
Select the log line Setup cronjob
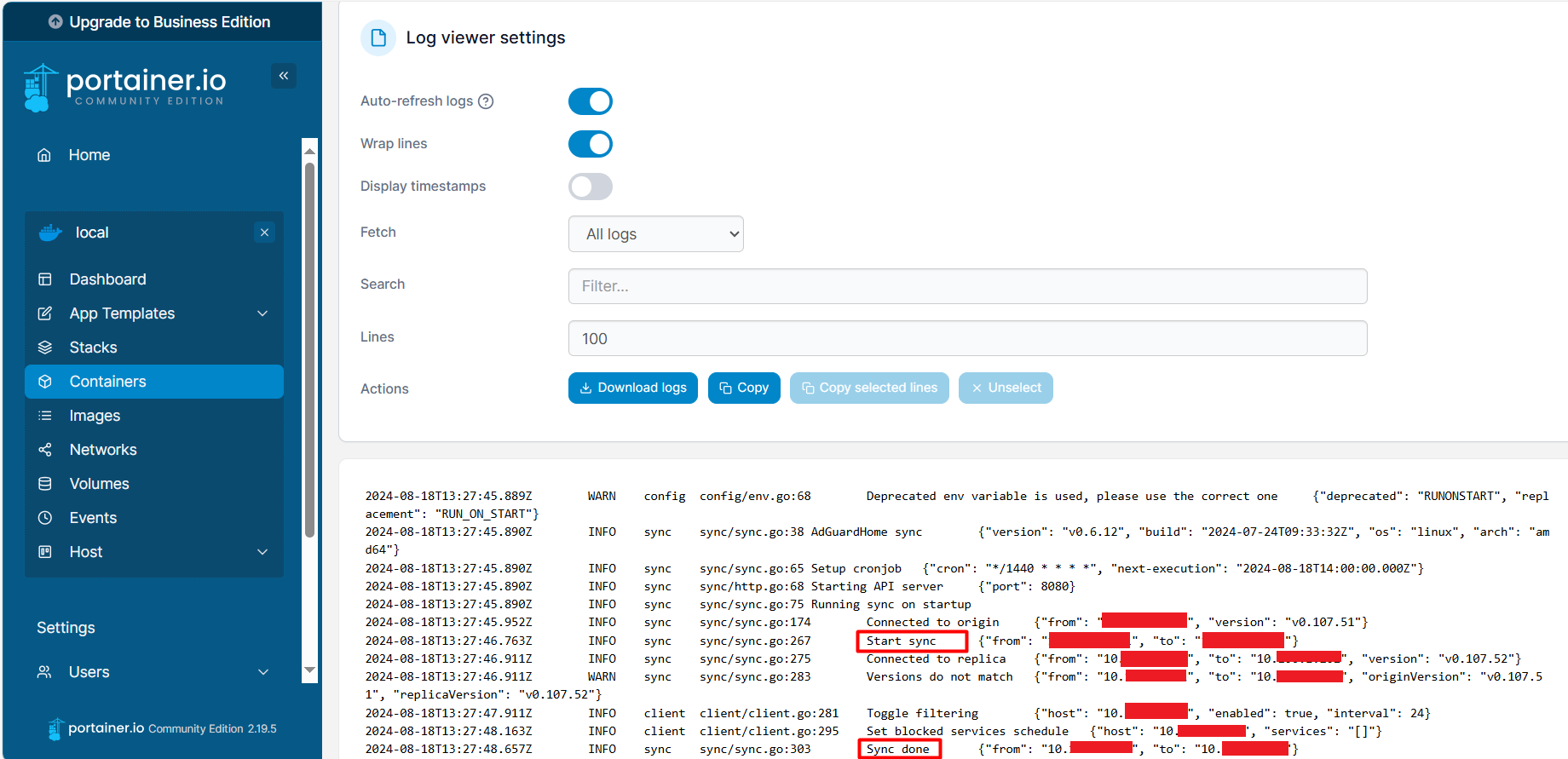[895, 568]
